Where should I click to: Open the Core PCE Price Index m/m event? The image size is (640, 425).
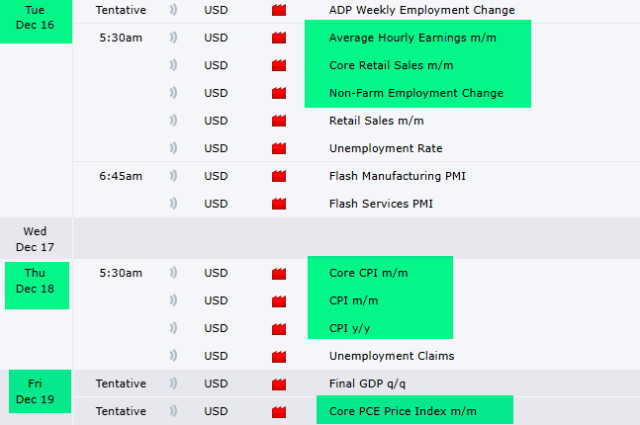coord(402,411)
